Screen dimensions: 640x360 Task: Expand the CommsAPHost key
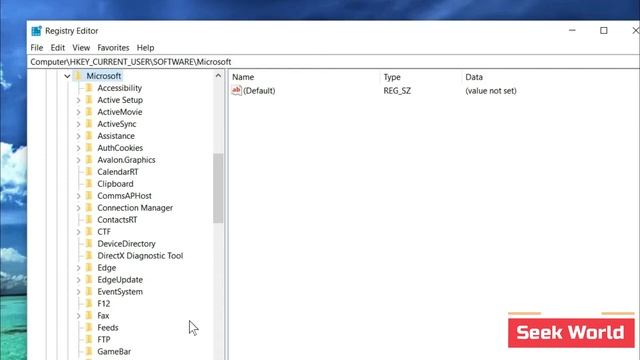78,196
